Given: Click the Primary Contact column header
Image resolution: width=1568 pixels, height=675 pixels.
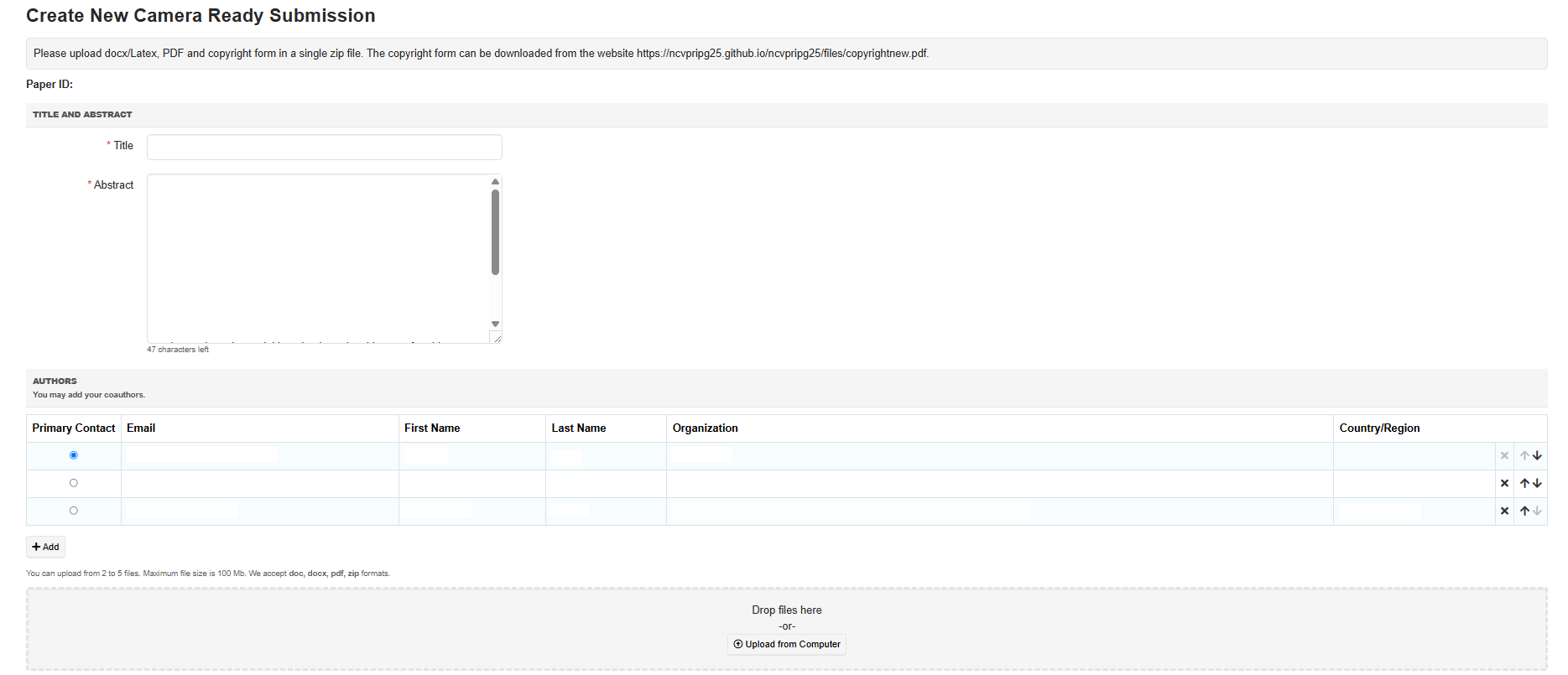Looking at the screenshot, I should pyautogui.click(x=74, y=428).
